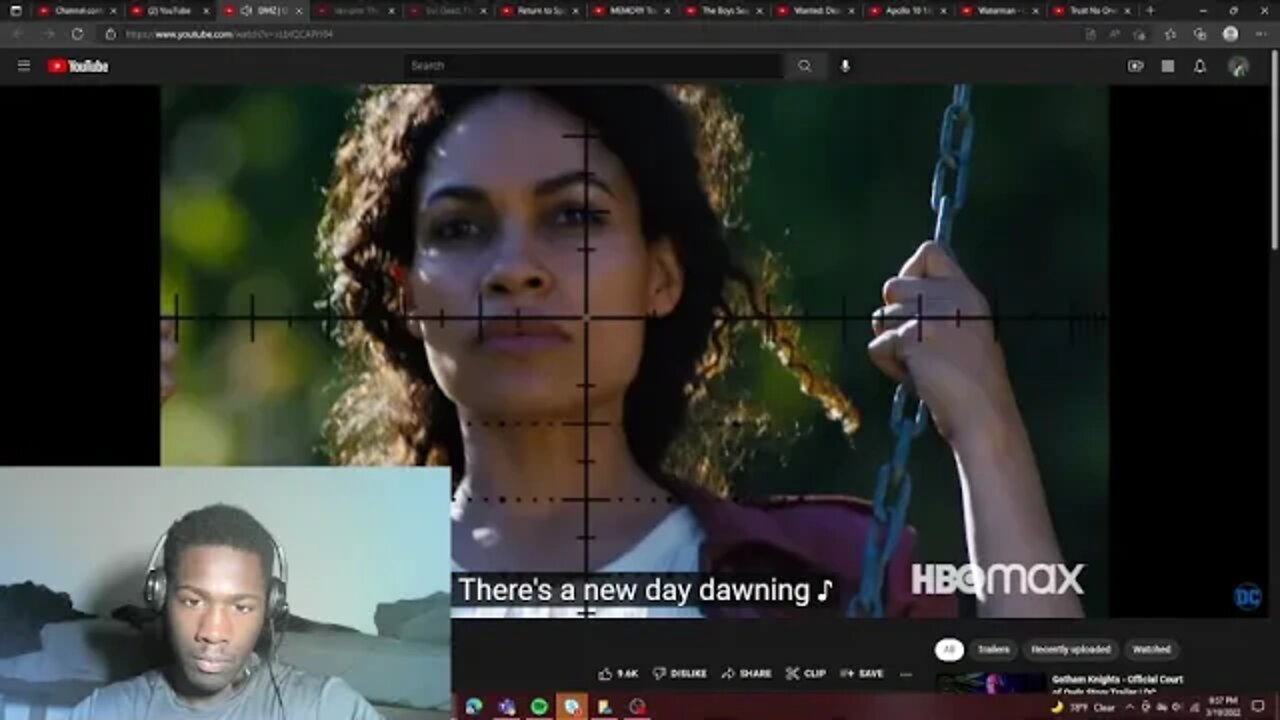Open the YouTube account avatar menu

point(1238,66)
